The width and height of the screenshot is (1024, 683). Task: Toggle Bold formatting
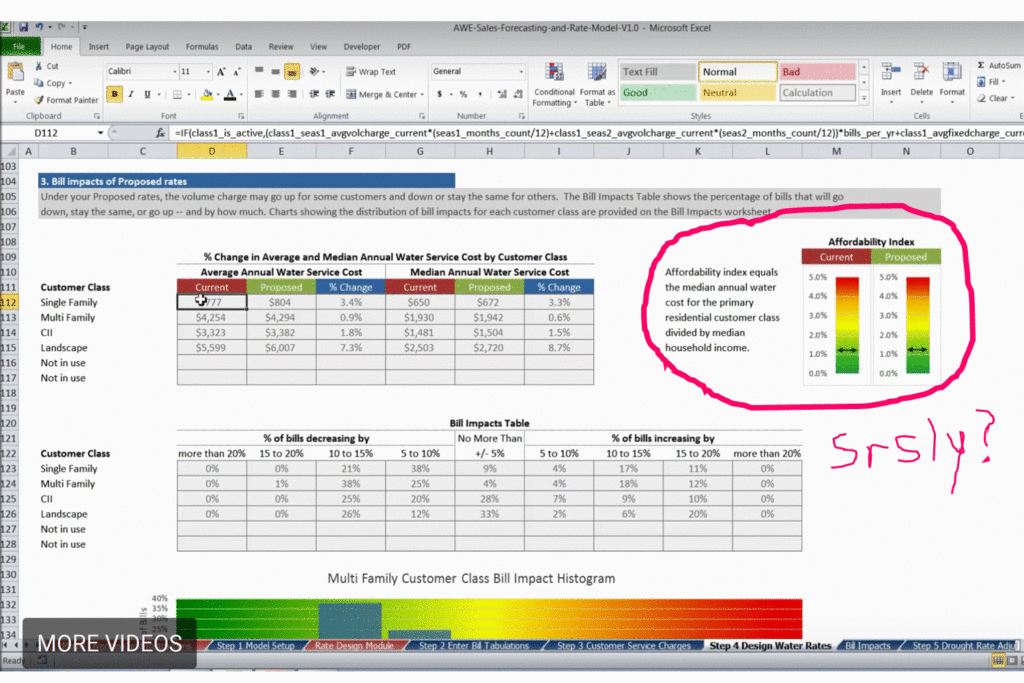(x=115, y=95)
